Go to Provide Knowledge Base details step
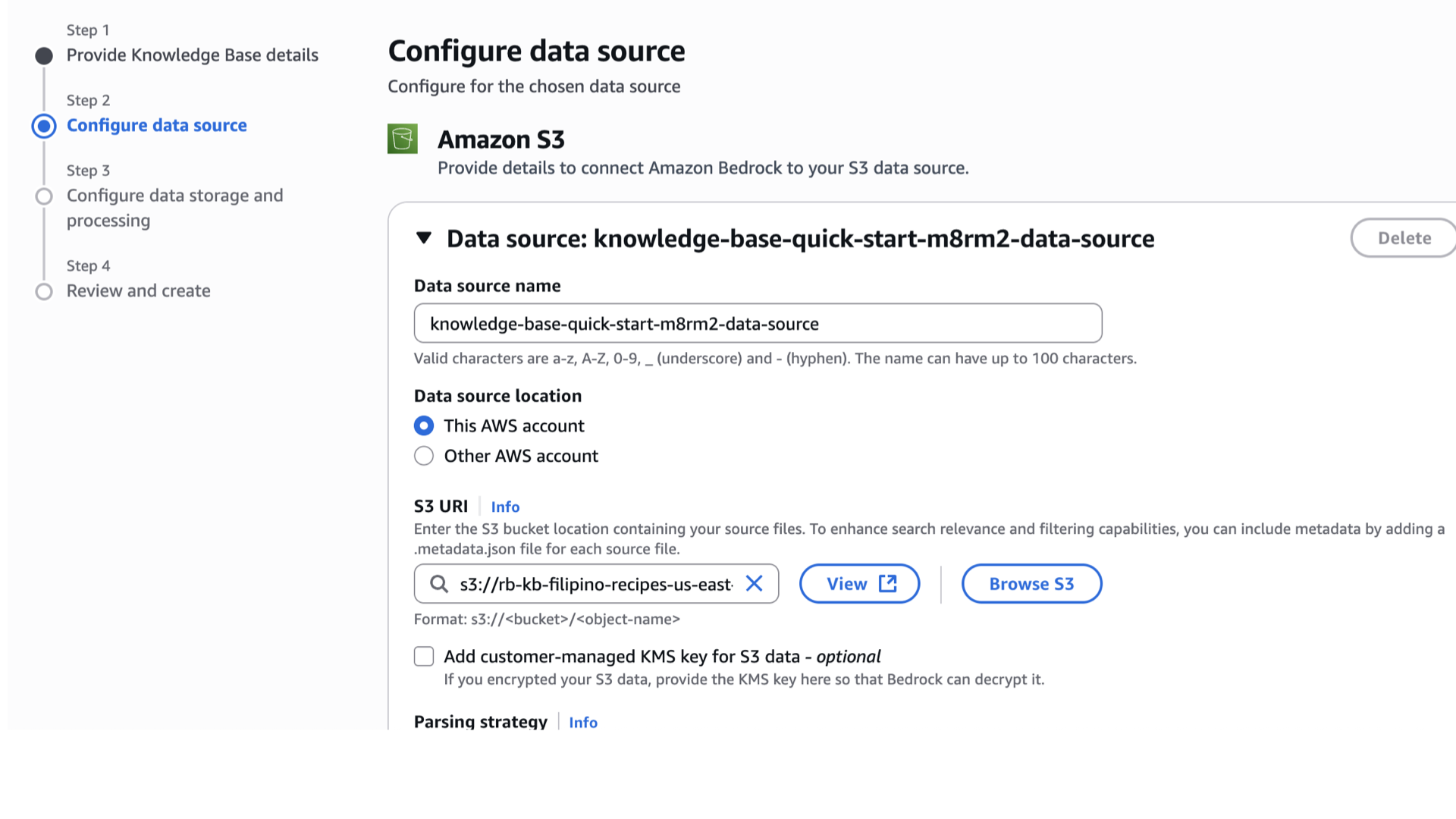This screenshot has height=819, width=1456. (192, 55)
